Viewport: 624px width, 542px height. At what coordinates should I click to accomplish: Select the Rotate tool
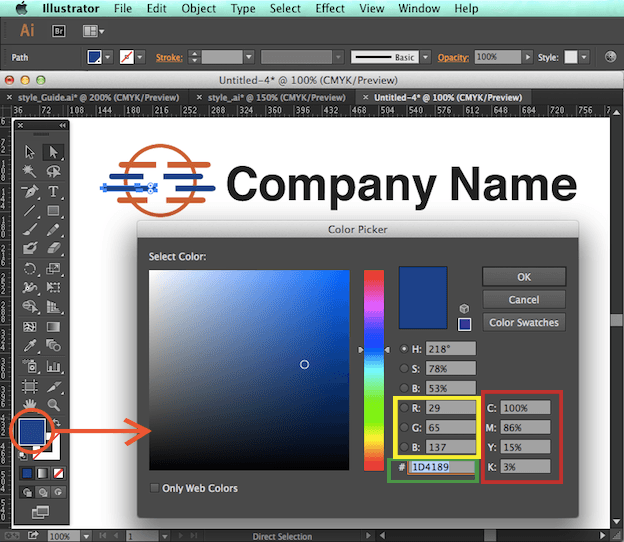30,269
